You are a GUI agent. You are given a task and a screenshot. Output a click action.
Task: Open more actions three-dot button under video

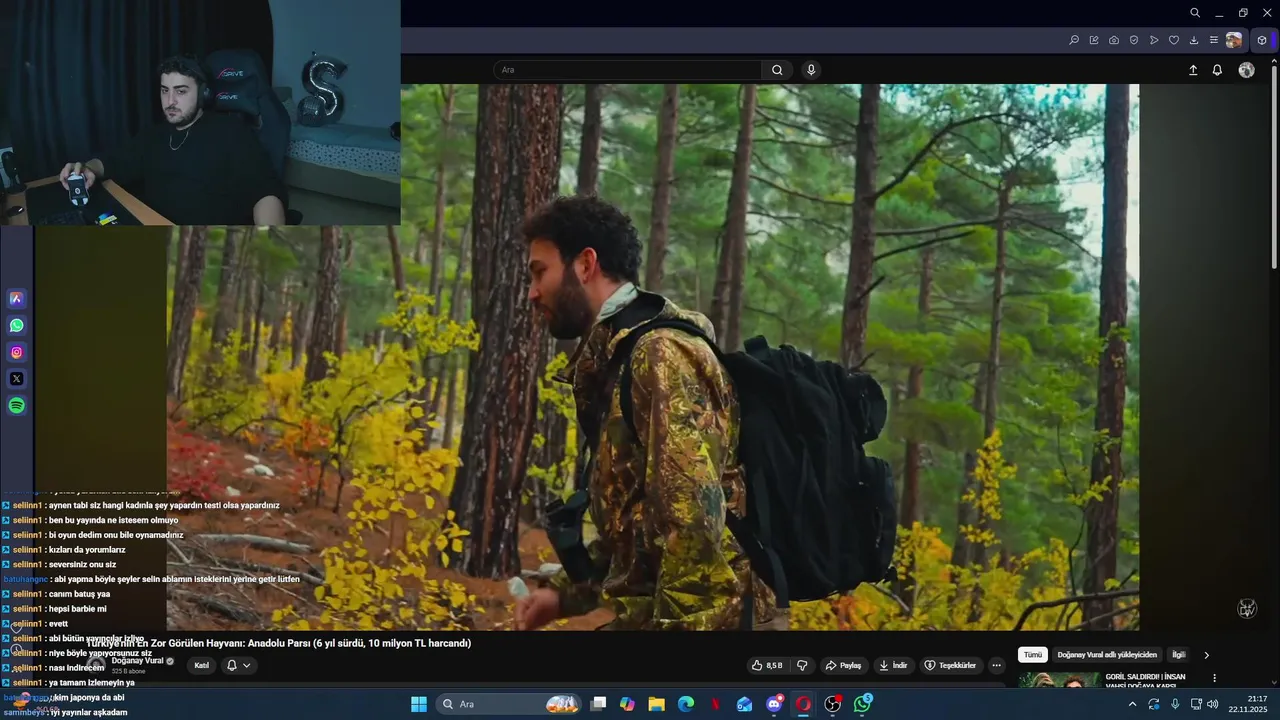996,665
